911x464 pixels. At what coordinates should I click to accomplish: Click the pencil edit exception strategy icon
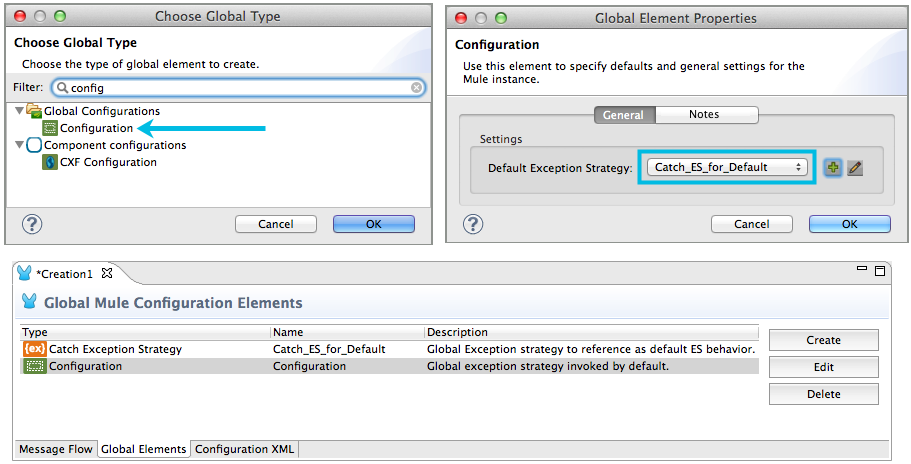click(x=855, y=168)
